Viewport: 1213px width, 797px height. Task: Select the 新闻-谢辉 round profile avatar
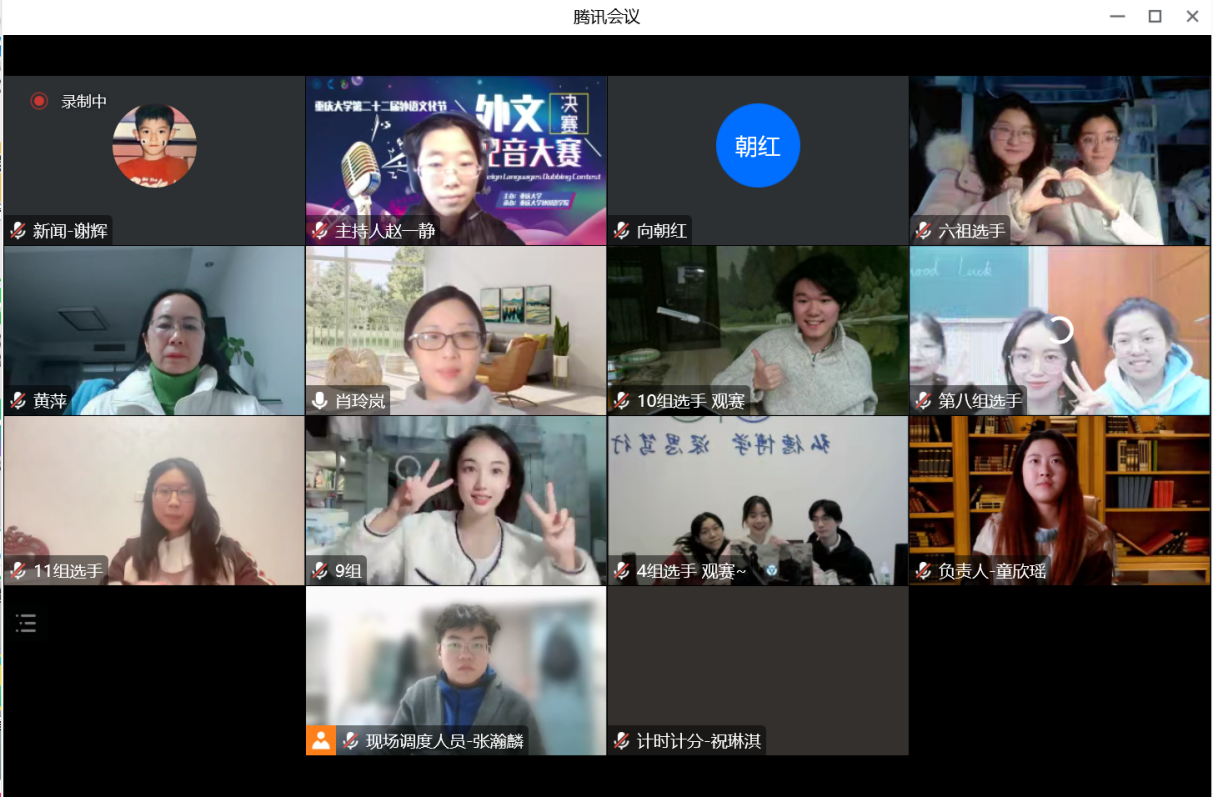[154, 146]
